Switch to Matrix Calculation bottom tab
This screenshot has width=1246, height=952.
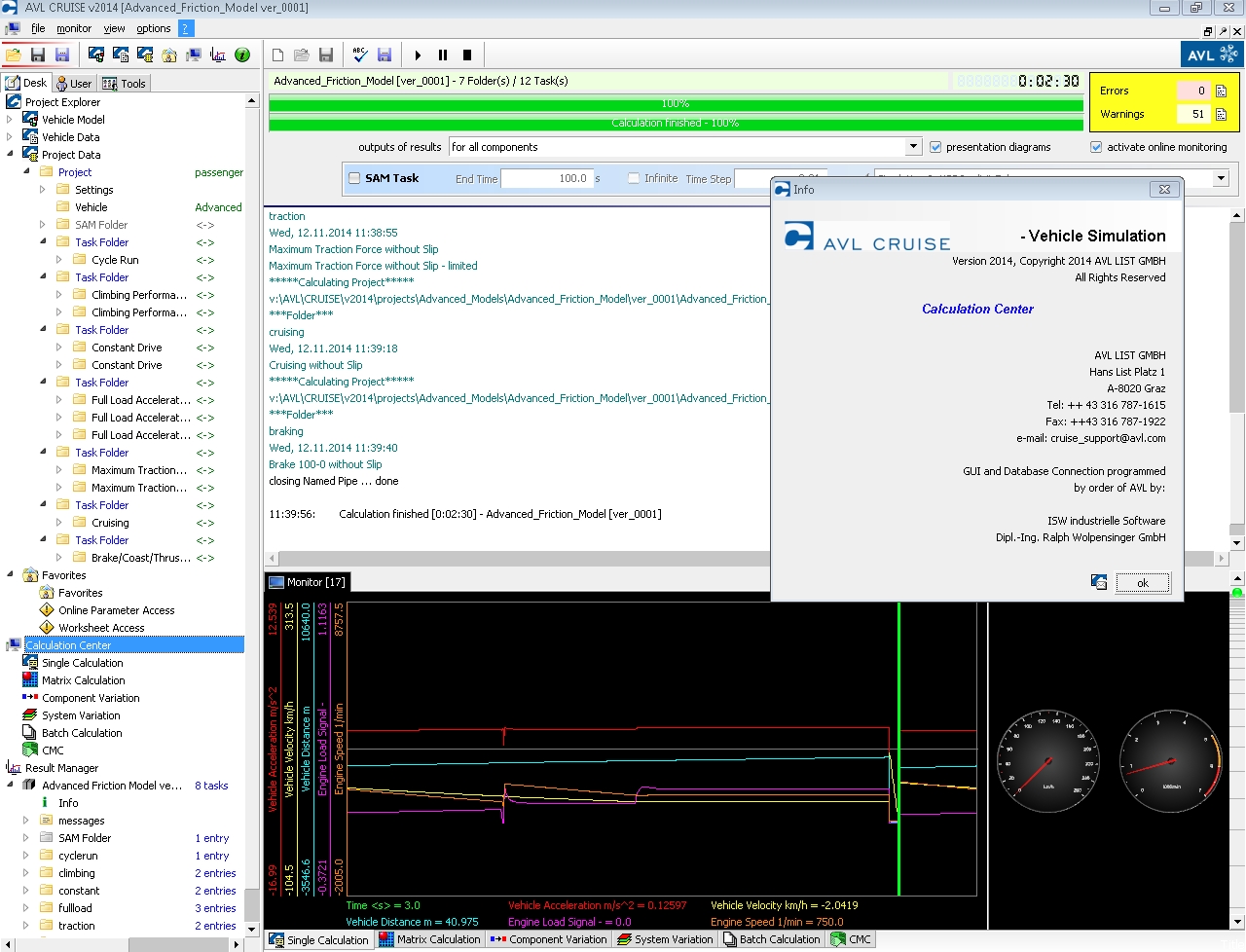tap(429, 939)
